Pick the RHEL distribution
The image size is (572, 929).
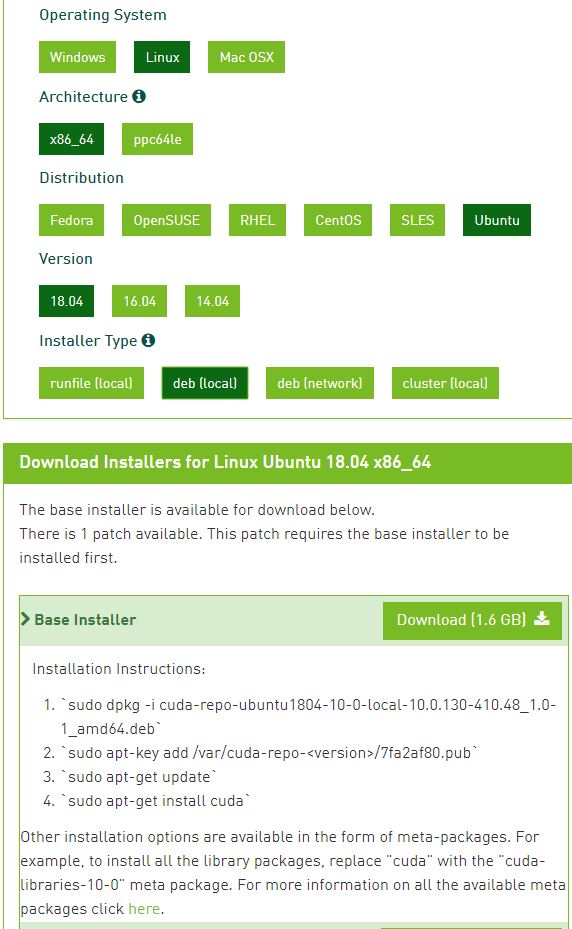(x=257, y=220)
